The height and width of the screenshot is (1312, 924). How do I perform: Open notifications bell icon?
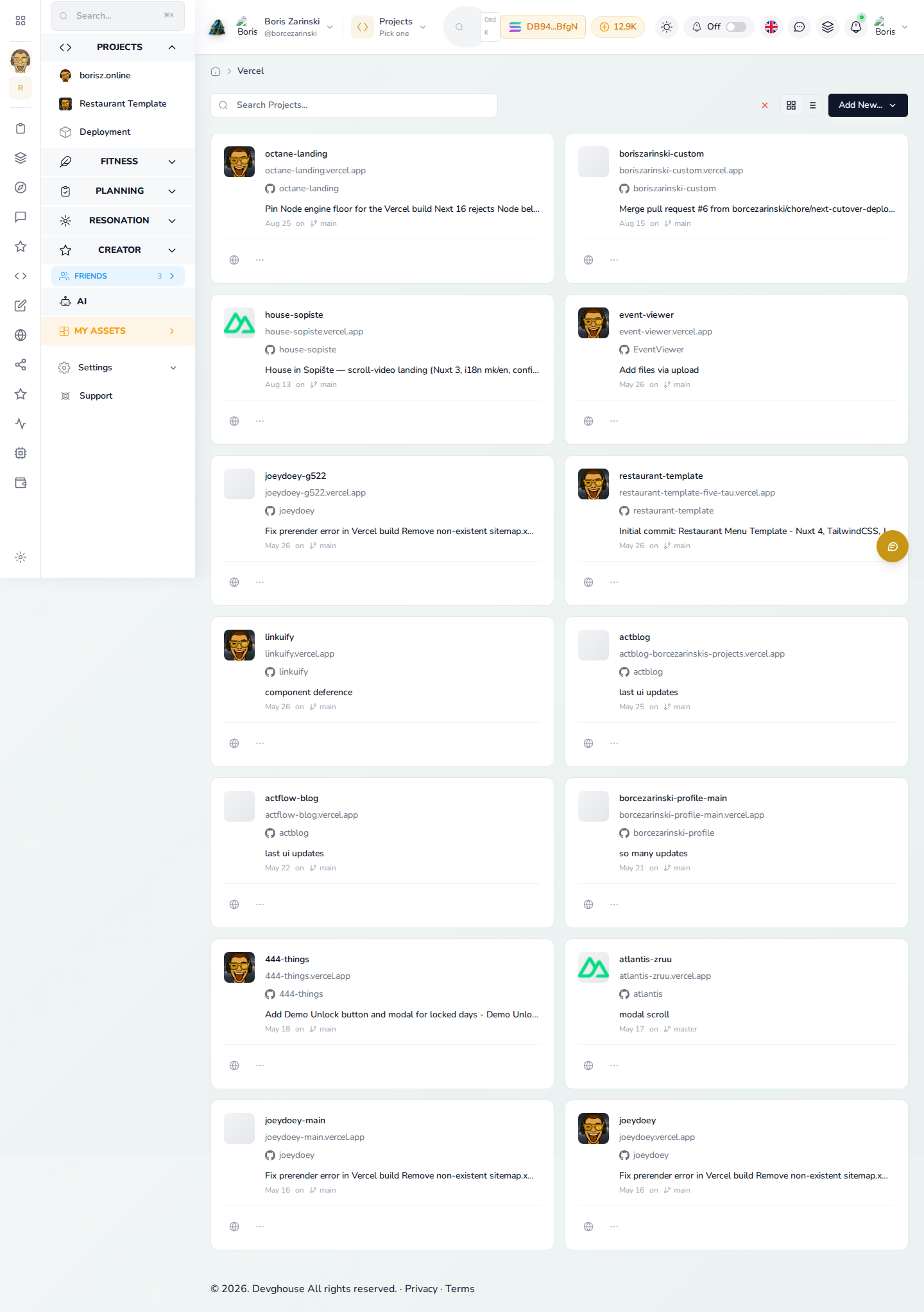pos(856,27)
